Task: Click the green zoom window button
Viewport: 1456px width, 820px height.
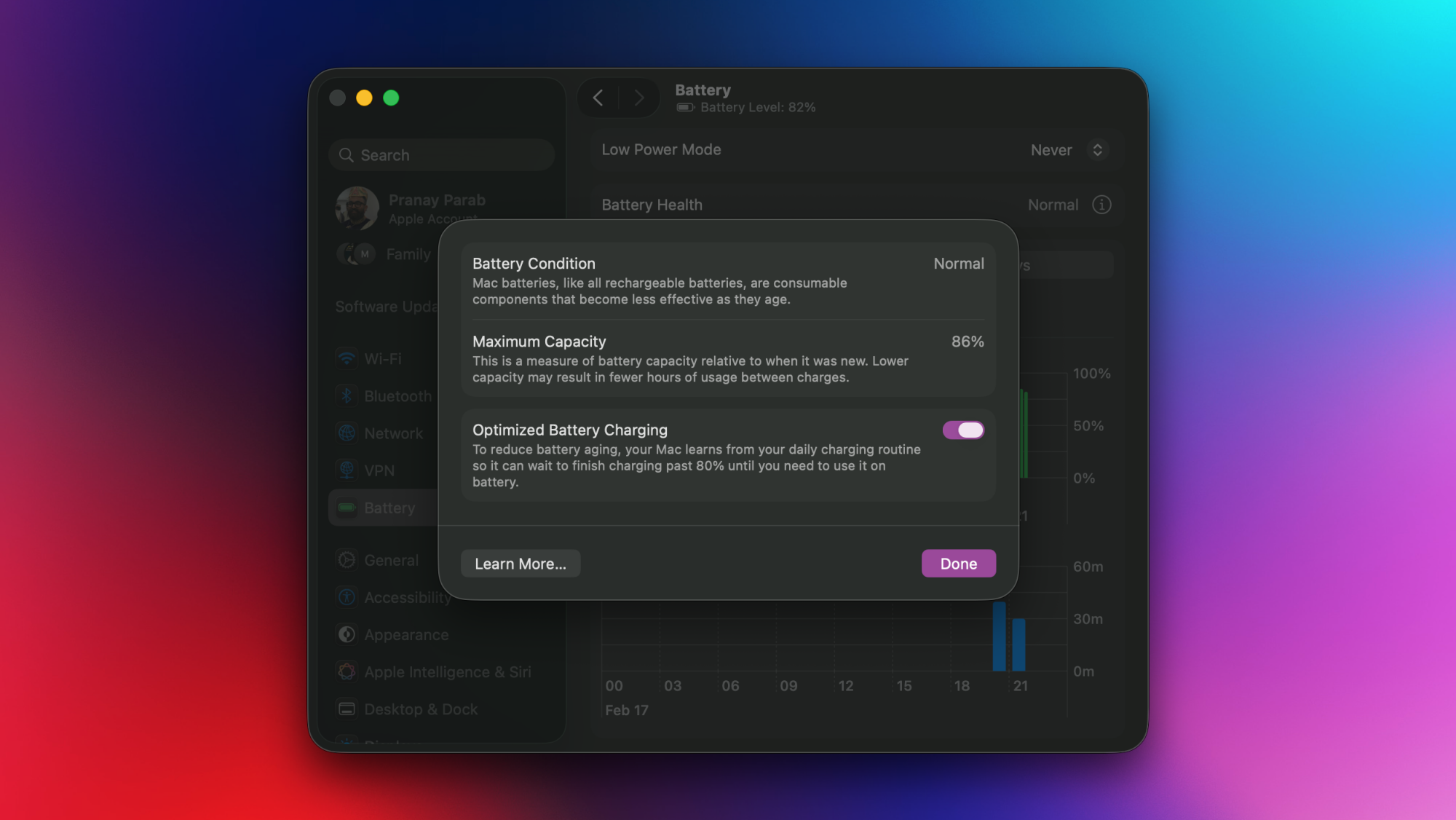Action: tap(391, 98)
